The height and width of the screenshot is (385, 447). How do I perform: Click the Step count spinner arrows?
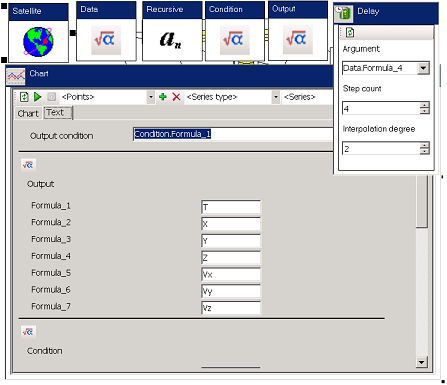pyautogui.click(x=425, y=108)
